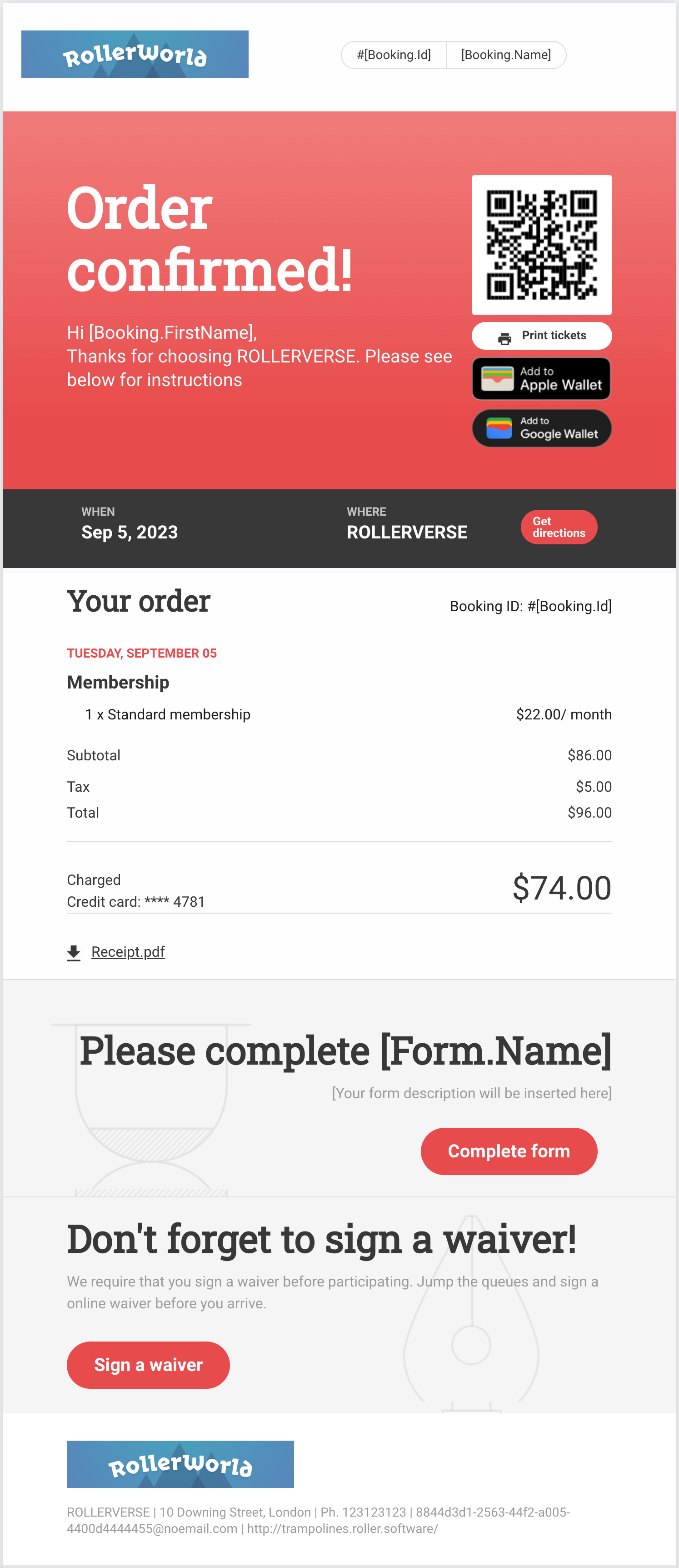Open Get directions for ROLLERVERSE
The height and width of the screenshot is (1568, 679).
(x=559, y=527)
